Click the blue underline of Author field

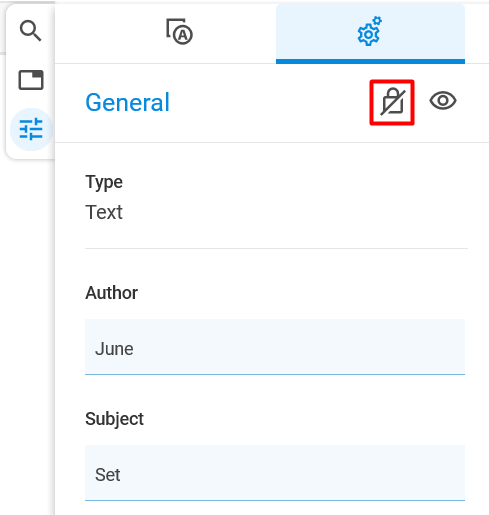tap(275, 374)
